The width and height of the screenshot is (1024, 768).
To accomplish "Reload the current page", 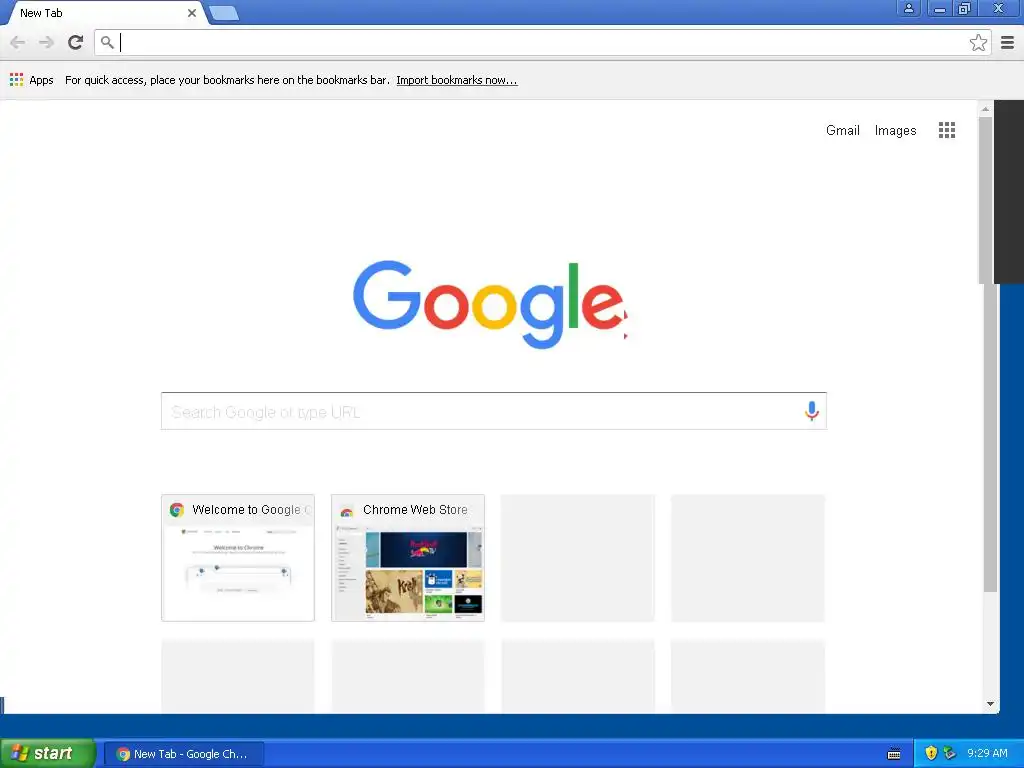I will [x=75, y=42].
